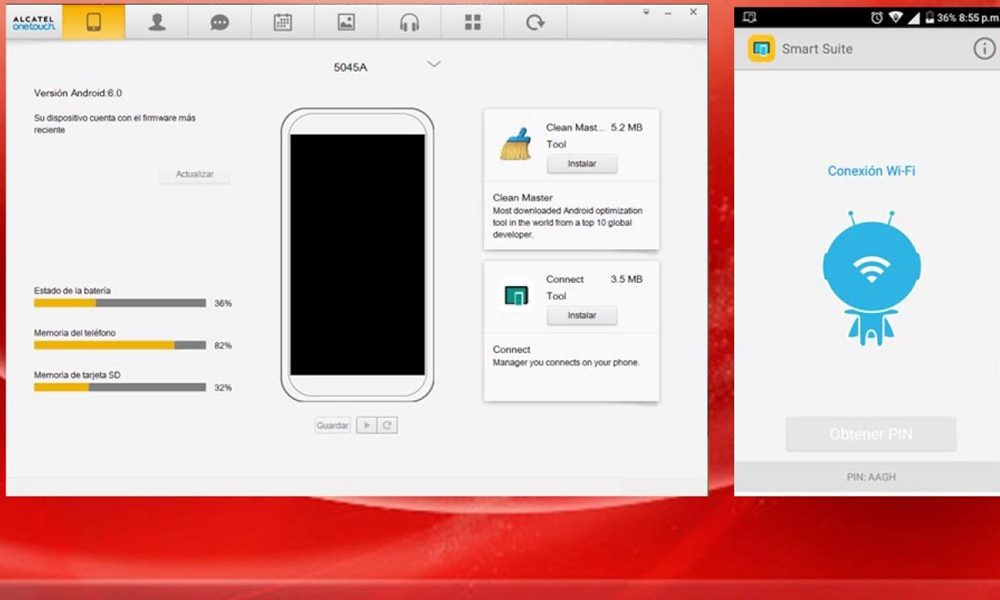Tap the alarm clock status icon
The height and width of the screenshot is (600, 1000).
coord(877,18)
